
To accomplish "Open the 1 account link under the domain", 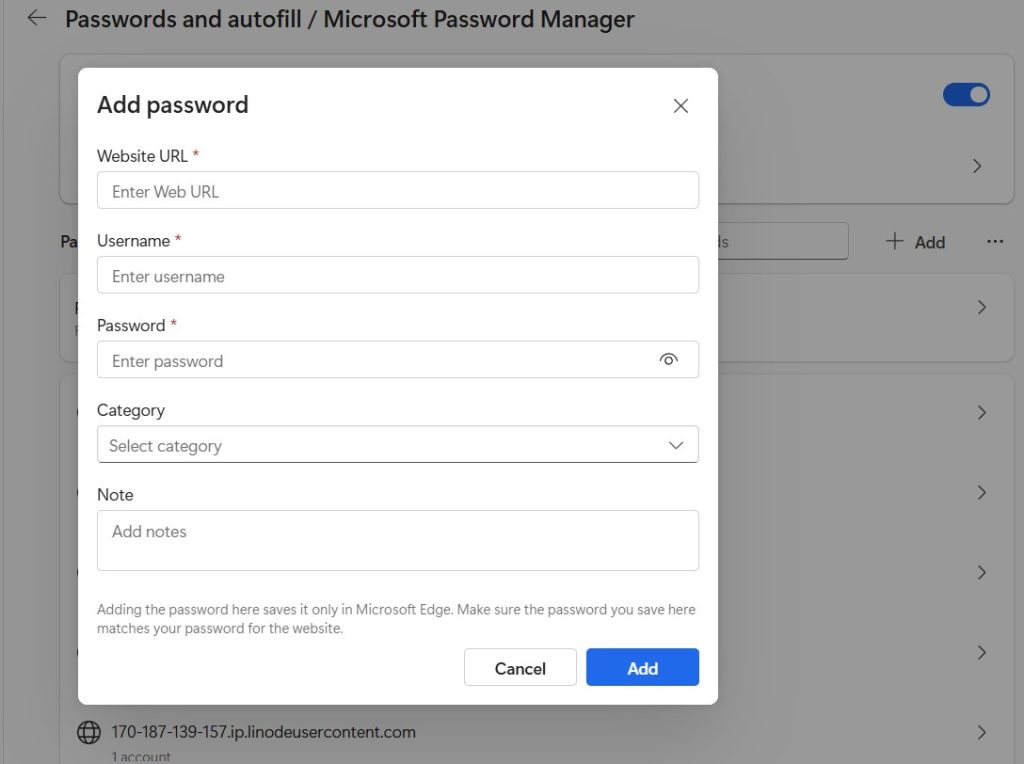I will point(141,755).
